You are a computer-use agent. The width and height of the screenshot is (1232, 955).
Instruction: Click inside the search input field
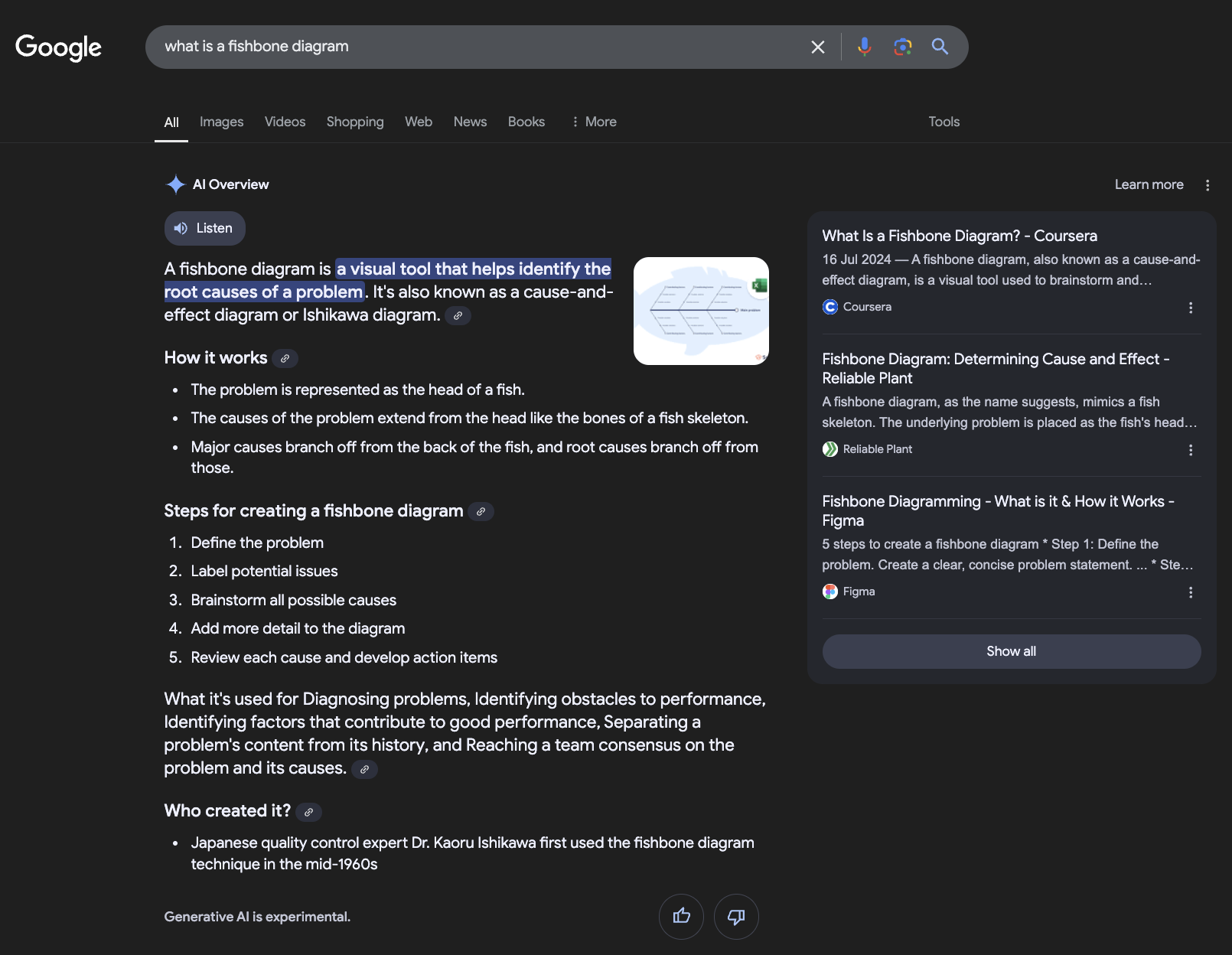[459, 47]
